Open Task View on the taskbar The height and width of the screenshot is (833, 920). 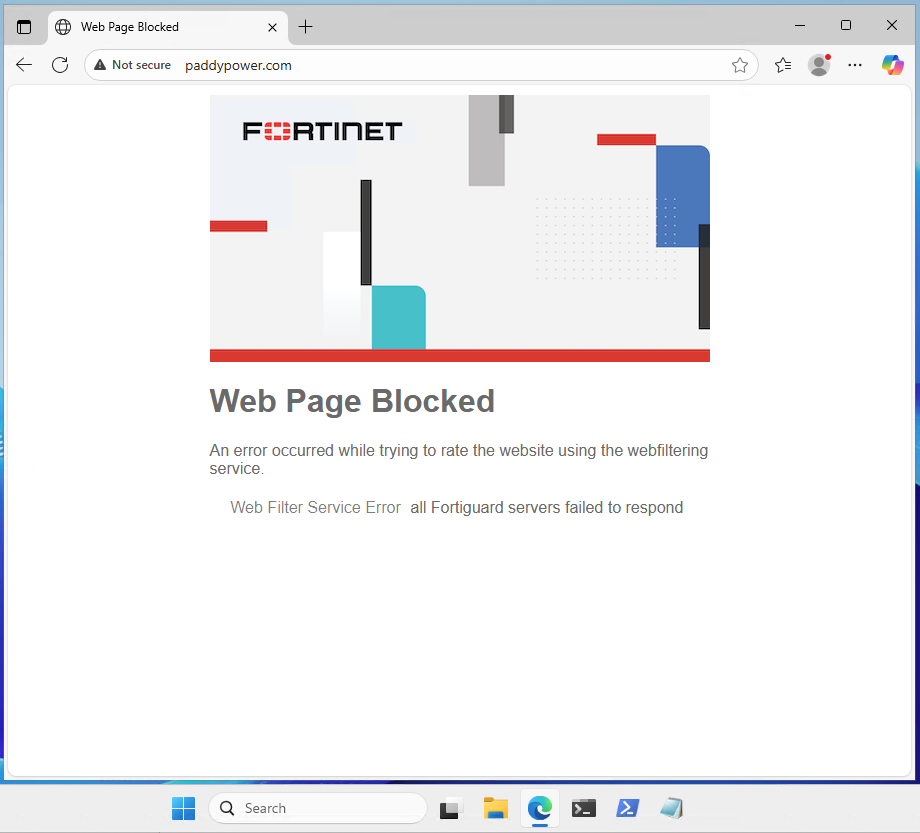tap(452, 808)
